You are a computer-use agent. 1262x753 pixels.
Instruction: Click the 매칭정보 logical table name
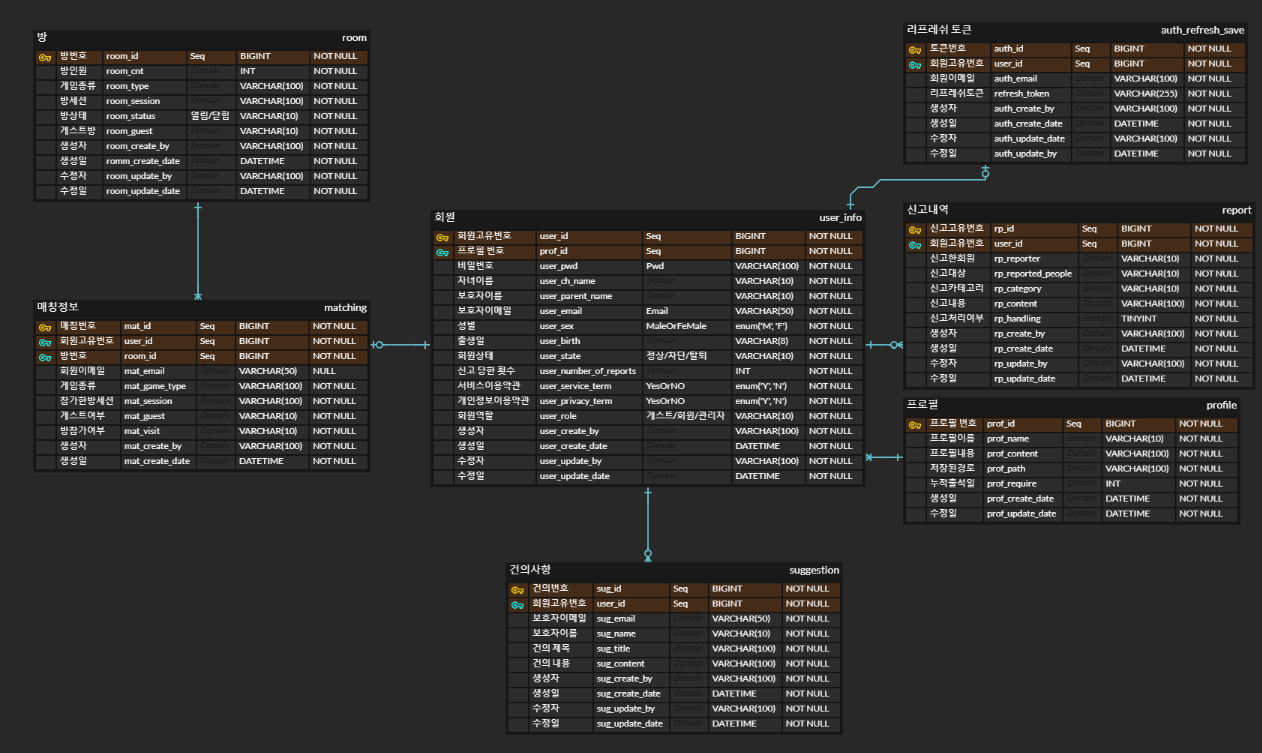point(57,307)
